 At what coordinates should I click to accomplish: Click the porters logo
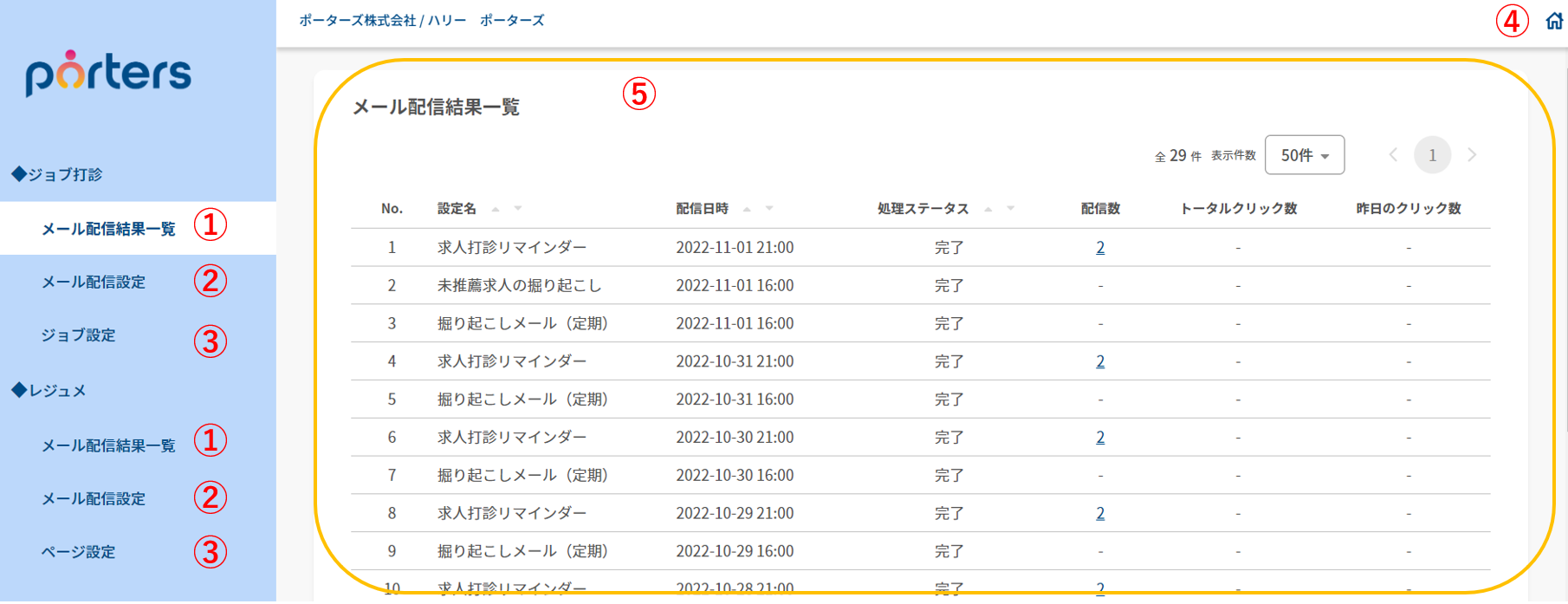(108, 74)
